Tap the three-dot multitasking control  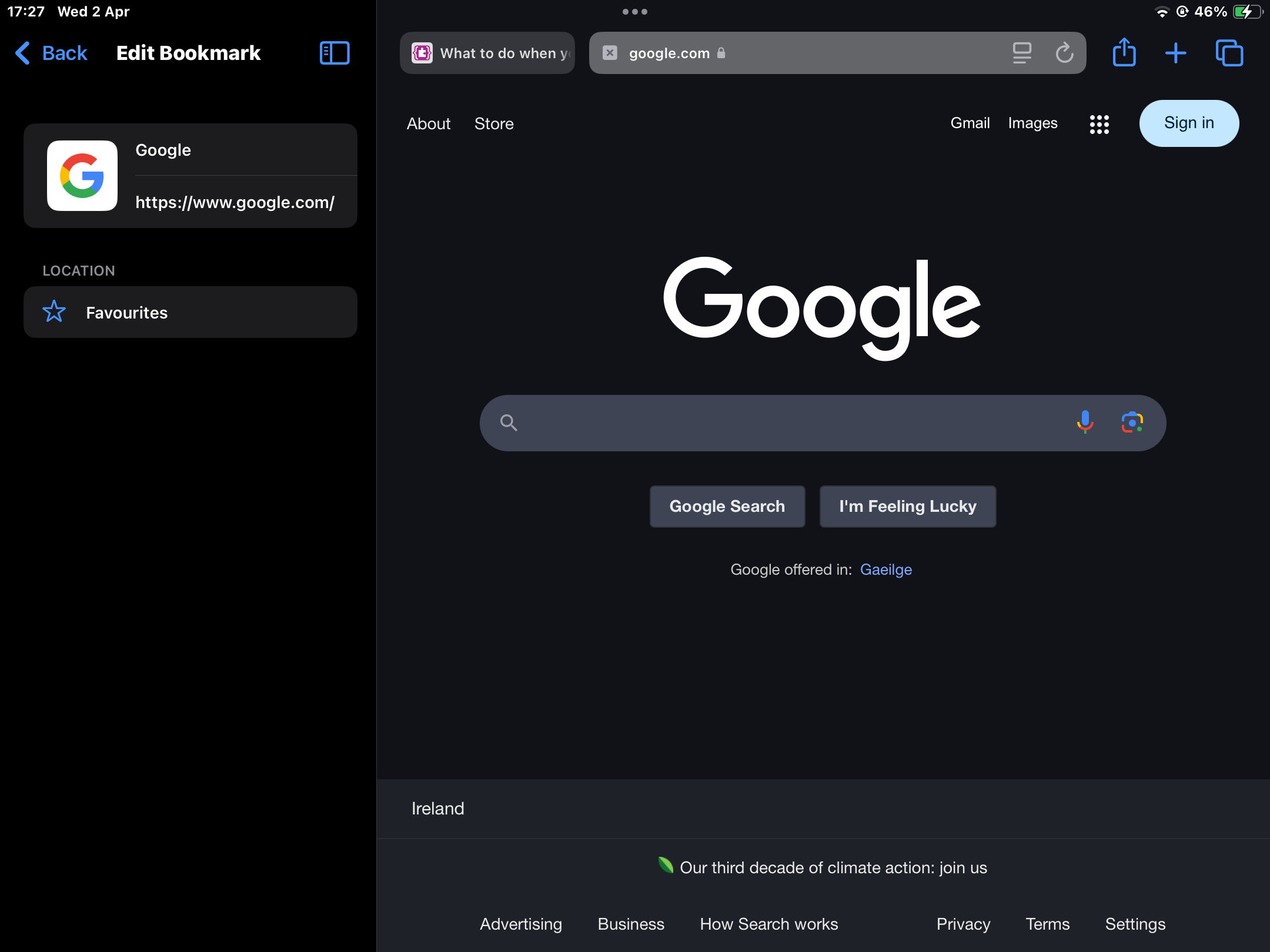click(x=635, y=12)
